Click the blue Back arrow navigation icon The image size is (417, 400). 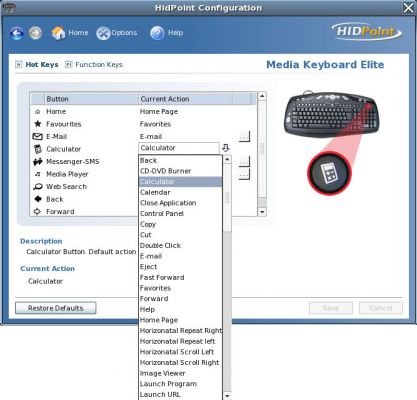(x=17, y=33)
